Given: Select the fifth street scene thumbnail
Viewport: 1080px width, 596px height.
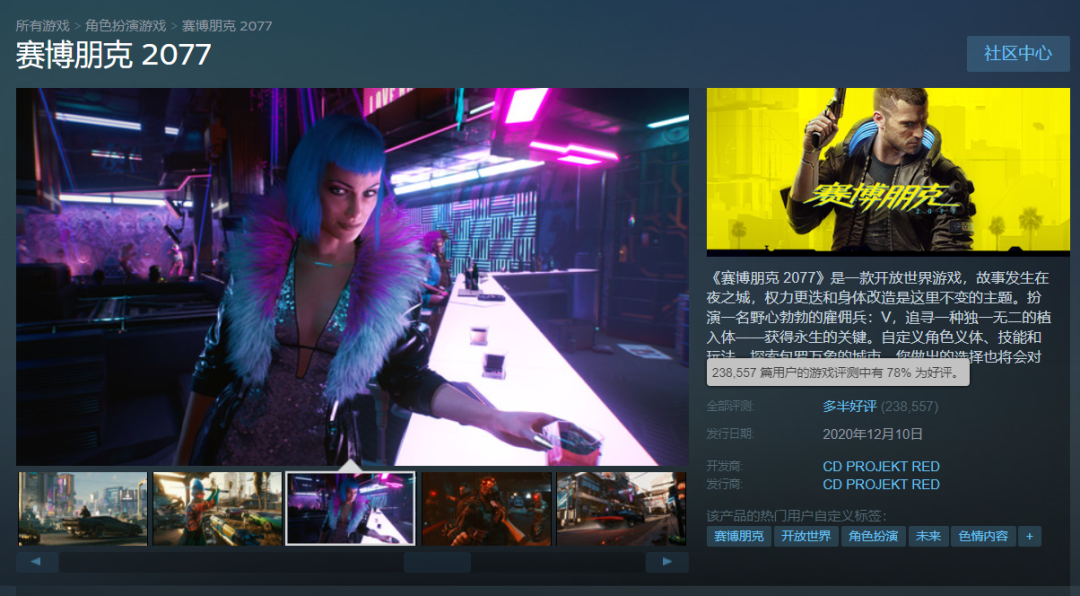Looking at the screenshot, I should [x=621, y=508].
